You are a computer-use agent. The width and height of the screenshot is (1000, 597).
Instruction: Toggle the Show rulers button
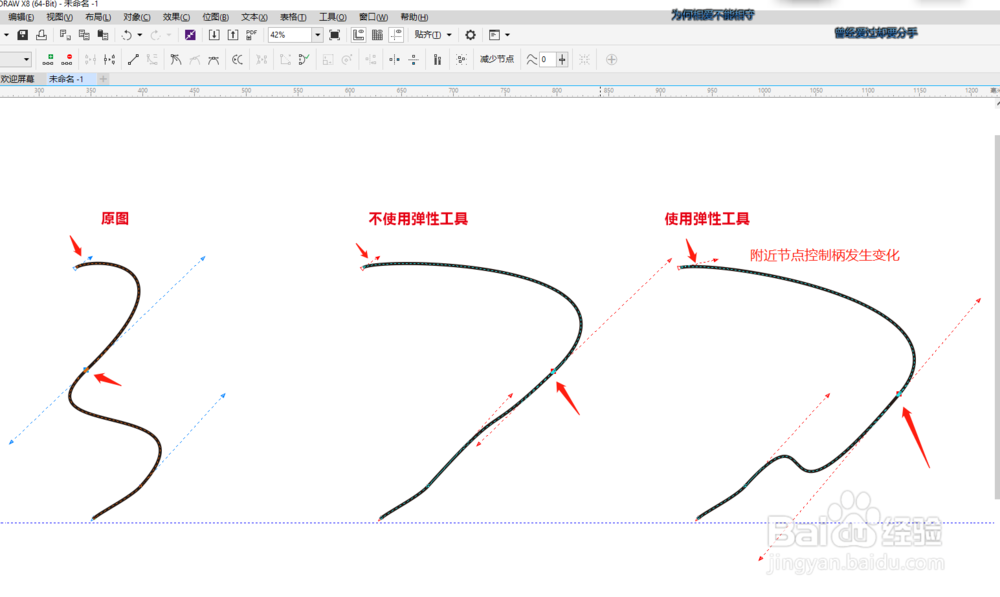click(358, 35)
